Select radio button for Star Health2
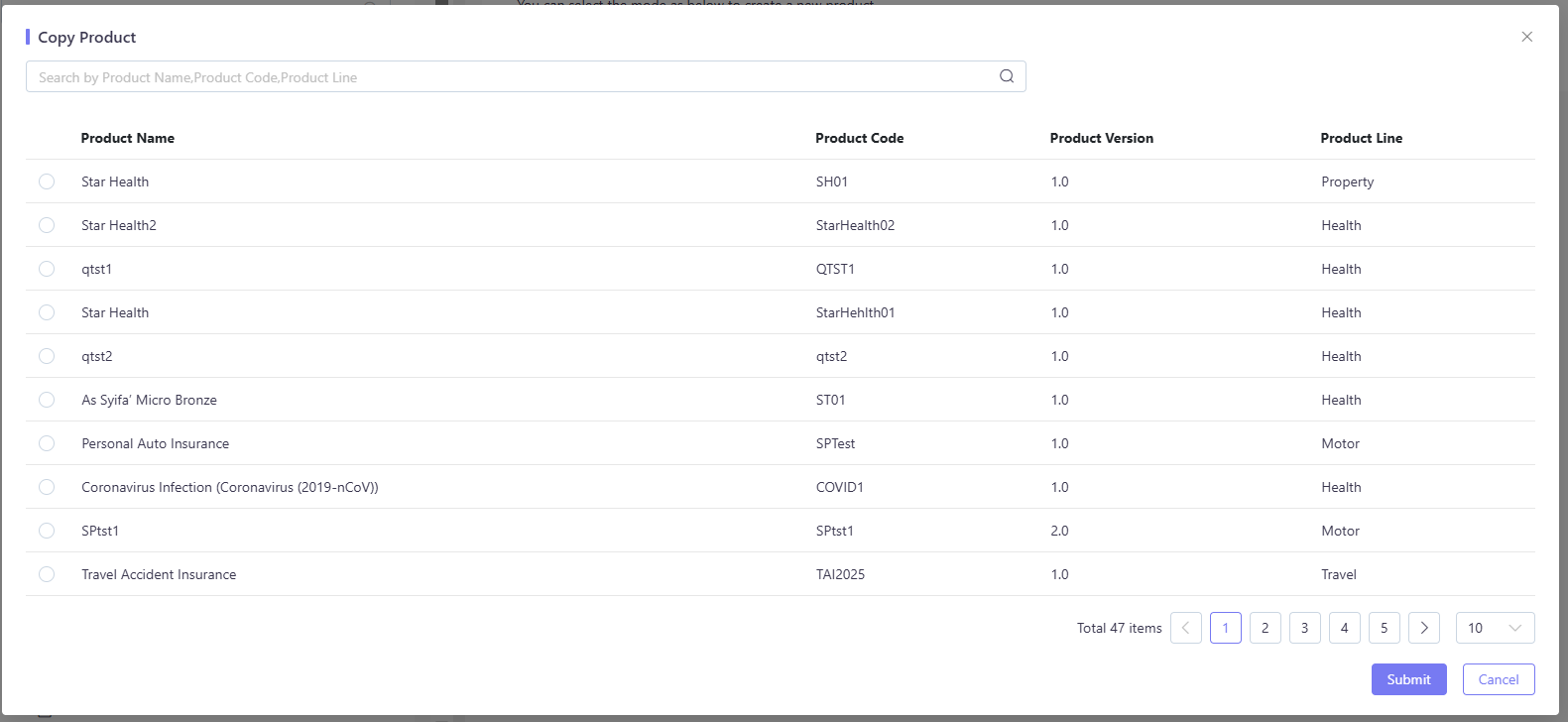 [x=47, y=225]
